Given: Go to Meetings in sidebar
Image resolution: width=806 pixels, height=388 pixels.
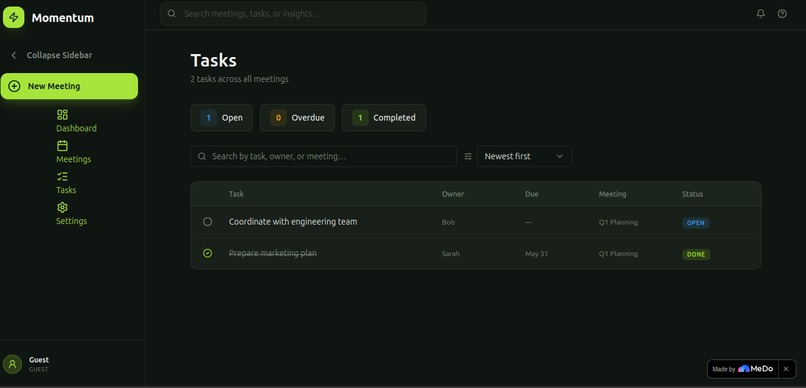Looking at the screenshot, I should tap(74, 159).
